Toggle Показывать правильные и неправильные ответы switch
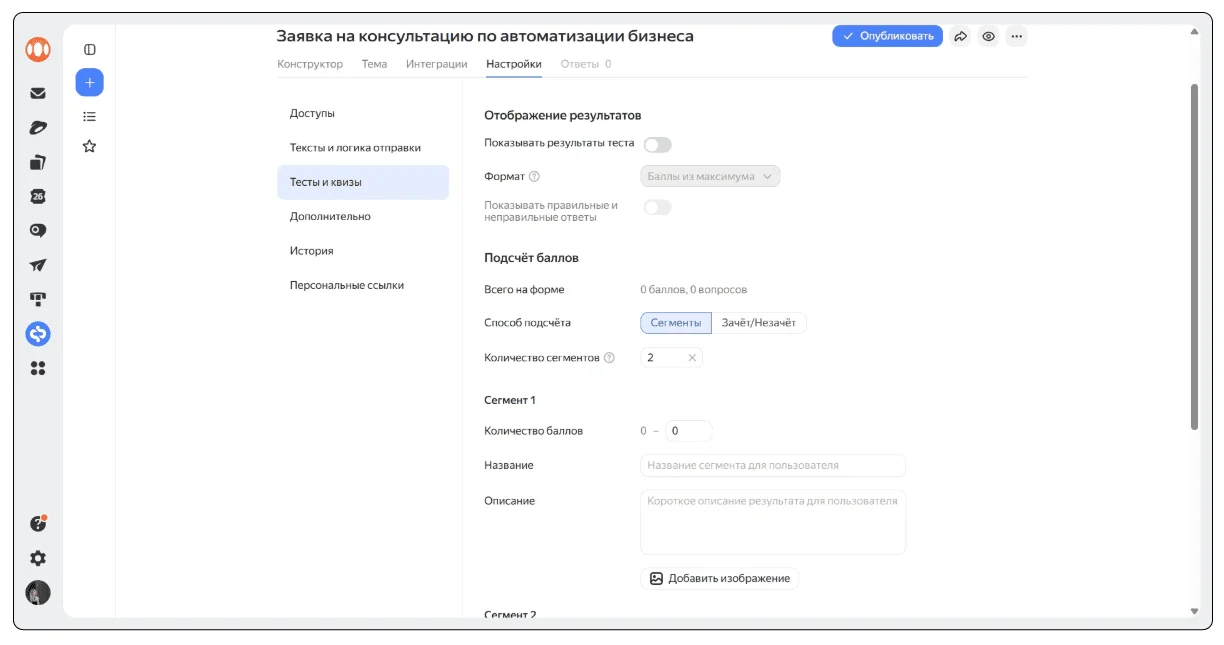 (x=658, y=207)
